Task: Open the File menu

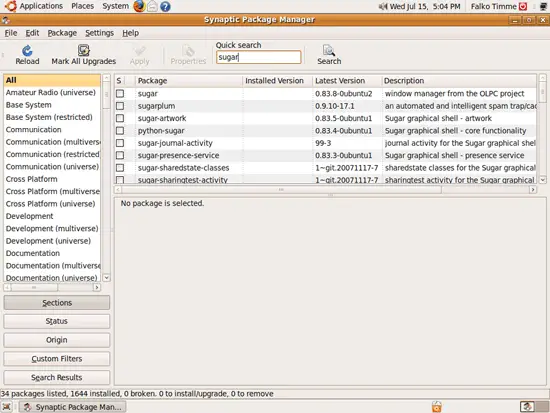Action: point(11,33)
